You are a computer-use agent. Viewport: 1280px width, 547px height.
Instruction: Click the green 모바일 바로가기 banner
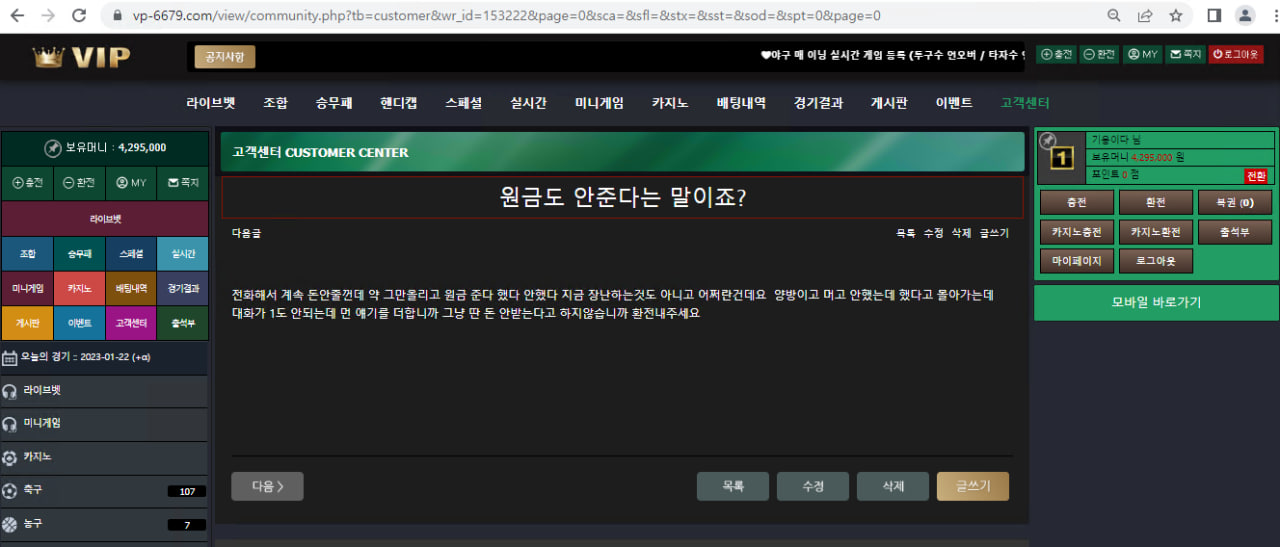pos(1155,302)
